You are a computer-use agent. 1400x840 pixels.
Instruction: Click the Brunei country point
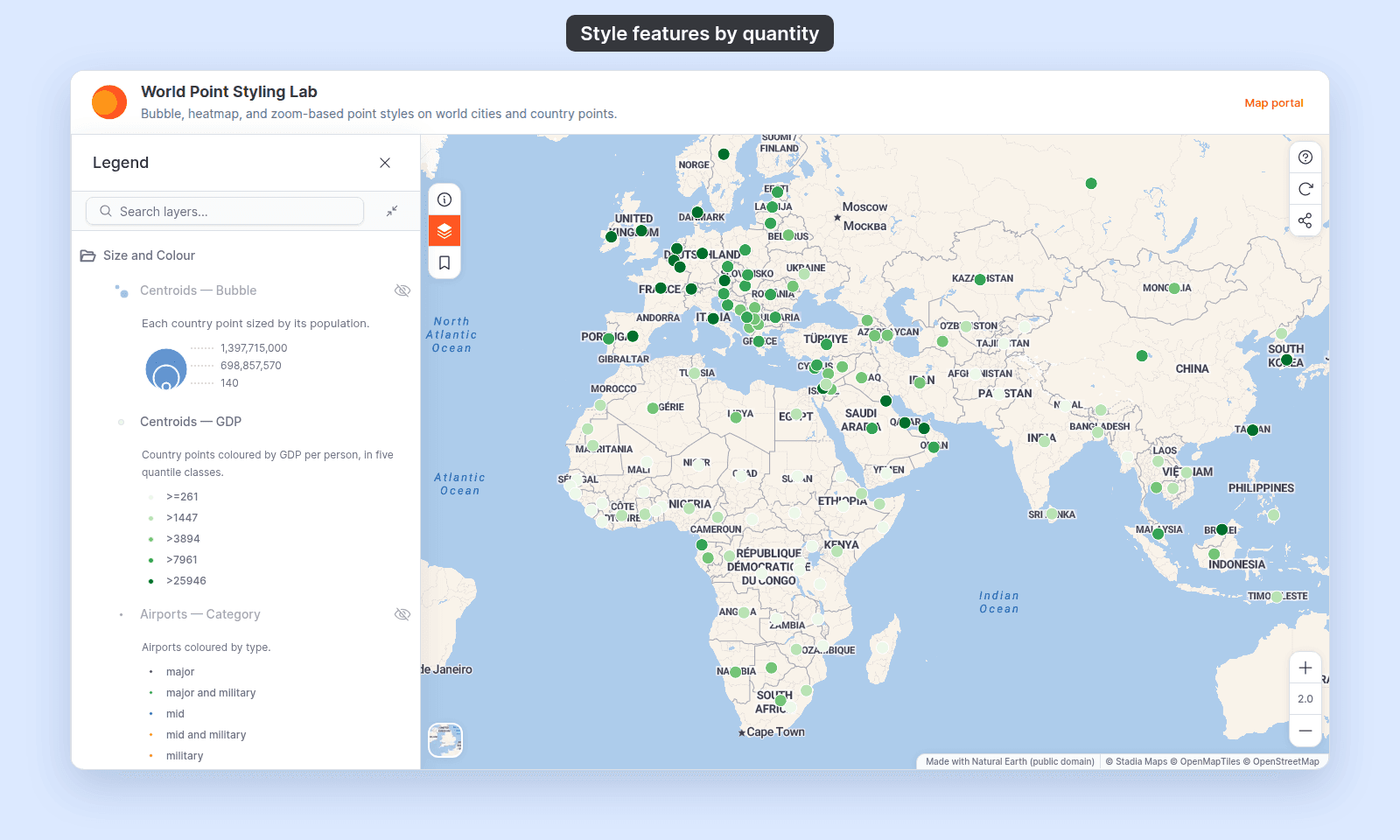coord(1221,529)
